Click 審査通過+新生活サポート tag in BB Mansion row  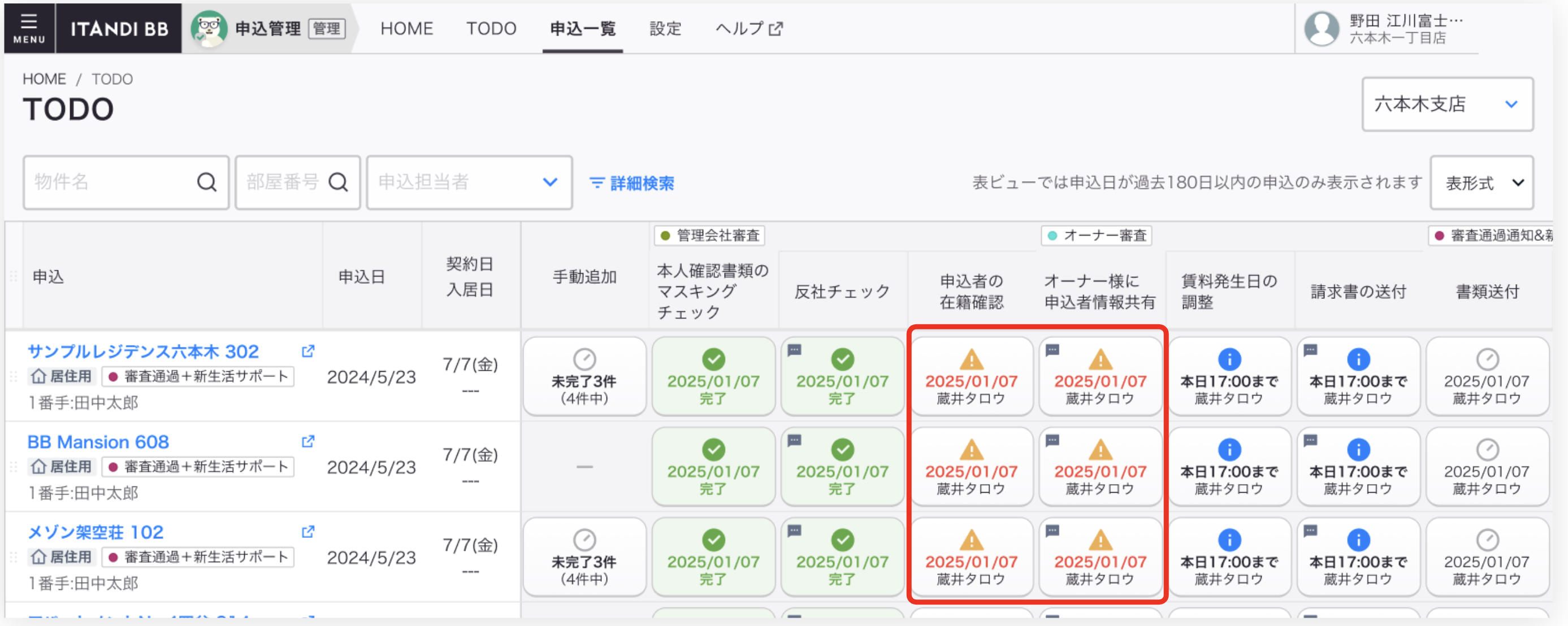(198, 467)
